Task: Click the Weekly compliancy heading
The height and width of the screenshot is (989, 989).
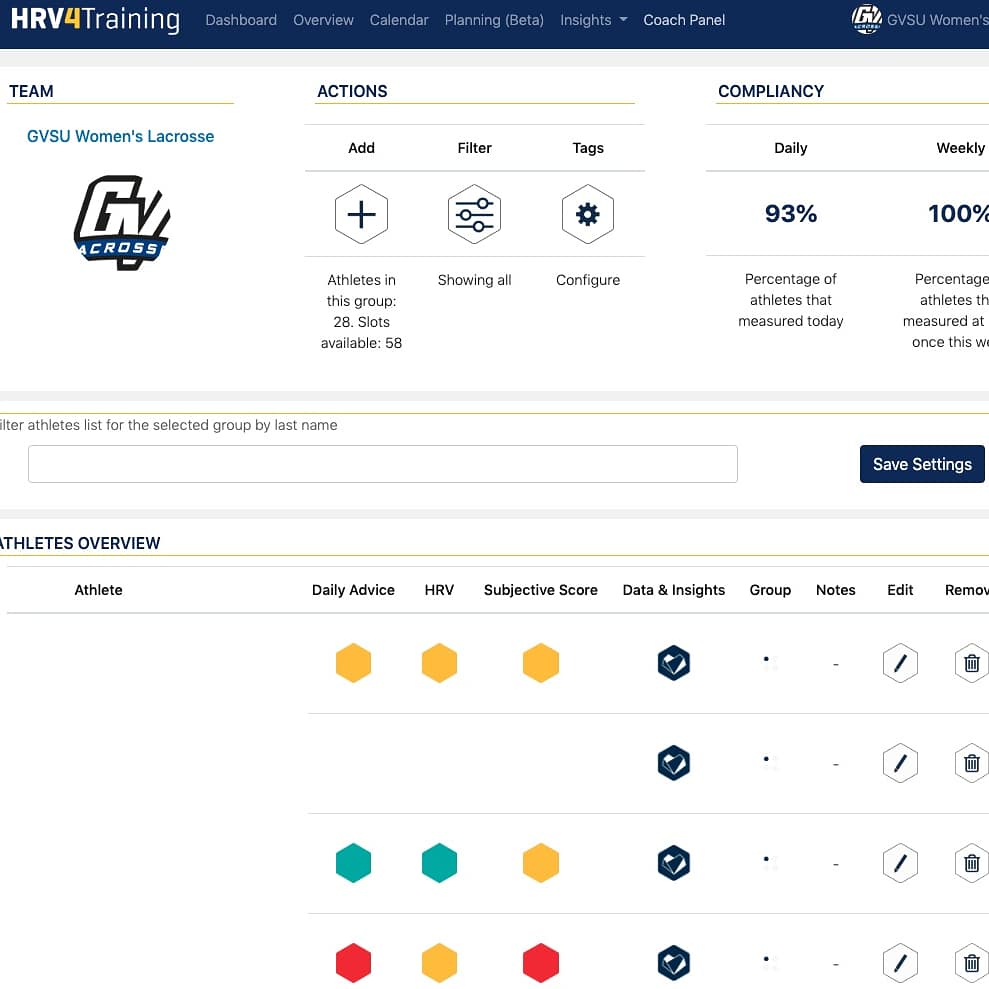Action: click(x=961, y=148)
